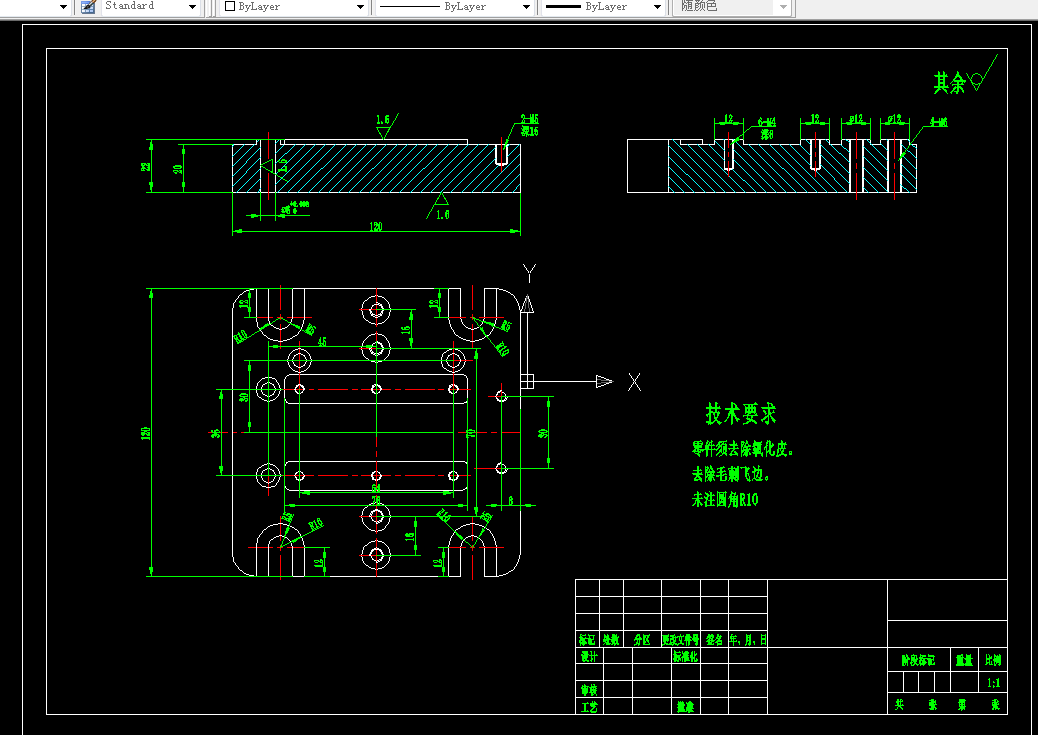
Task: Select the 阶段标记 title block cell
Action: point(919,660)
